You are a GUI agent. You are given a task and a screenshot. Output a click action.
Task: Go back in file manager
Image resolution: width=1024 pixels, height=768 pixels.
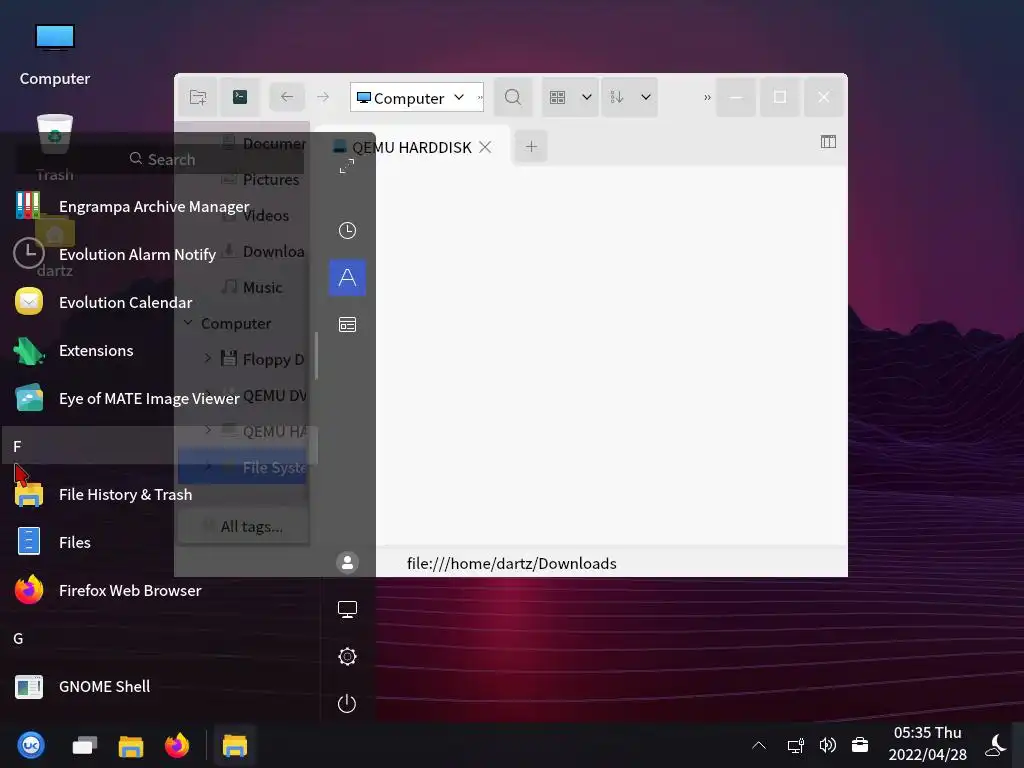287,97
